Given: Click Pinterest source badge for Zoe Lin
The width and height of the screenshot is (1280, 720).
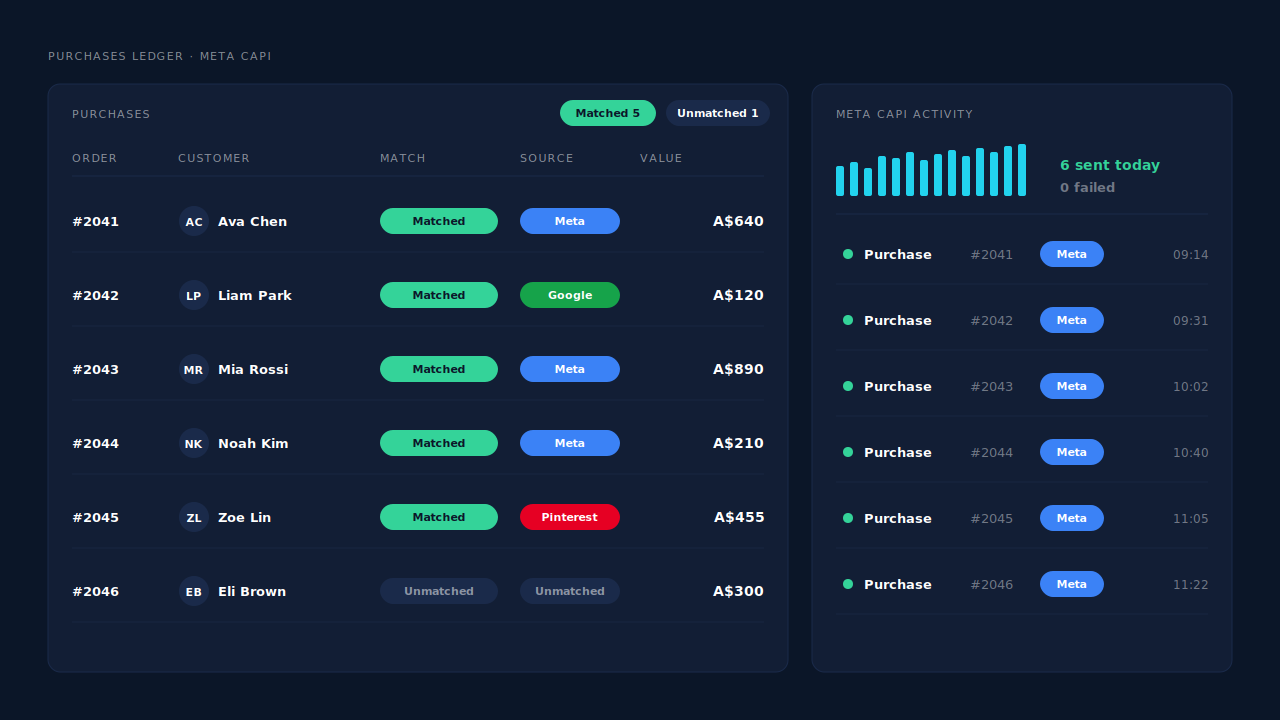Looking at the screenshot, I should (x=570, y=517).
